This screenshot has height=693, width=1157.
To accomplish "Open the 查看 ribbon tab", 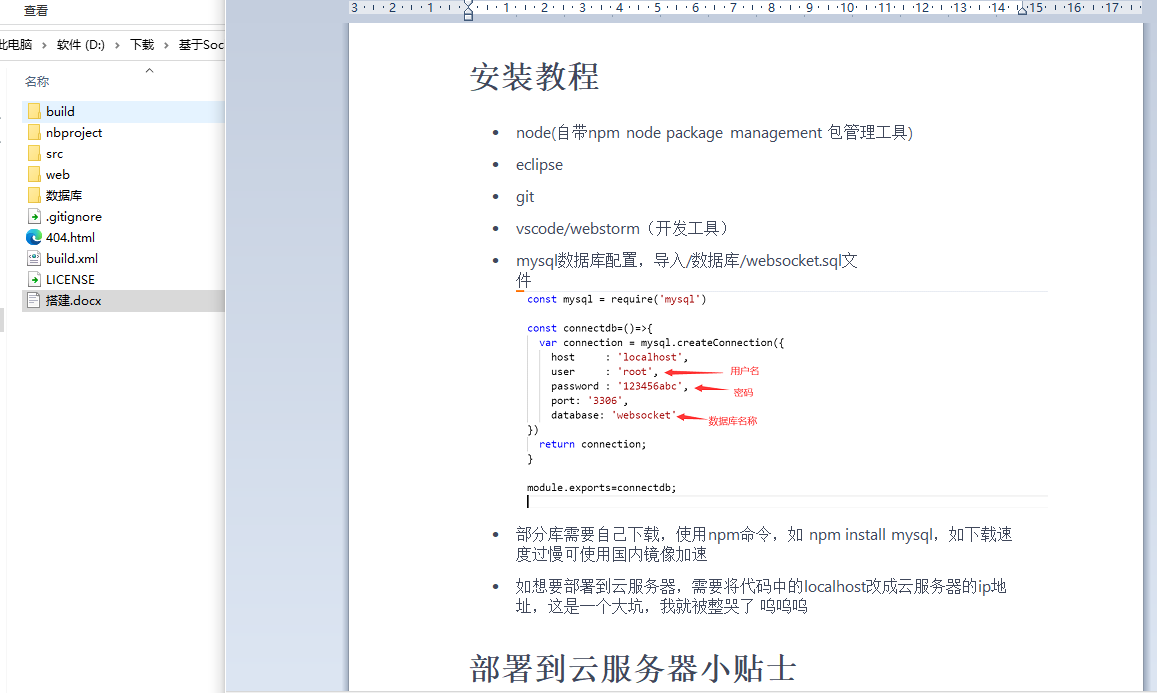I will (x=36, y=11).
